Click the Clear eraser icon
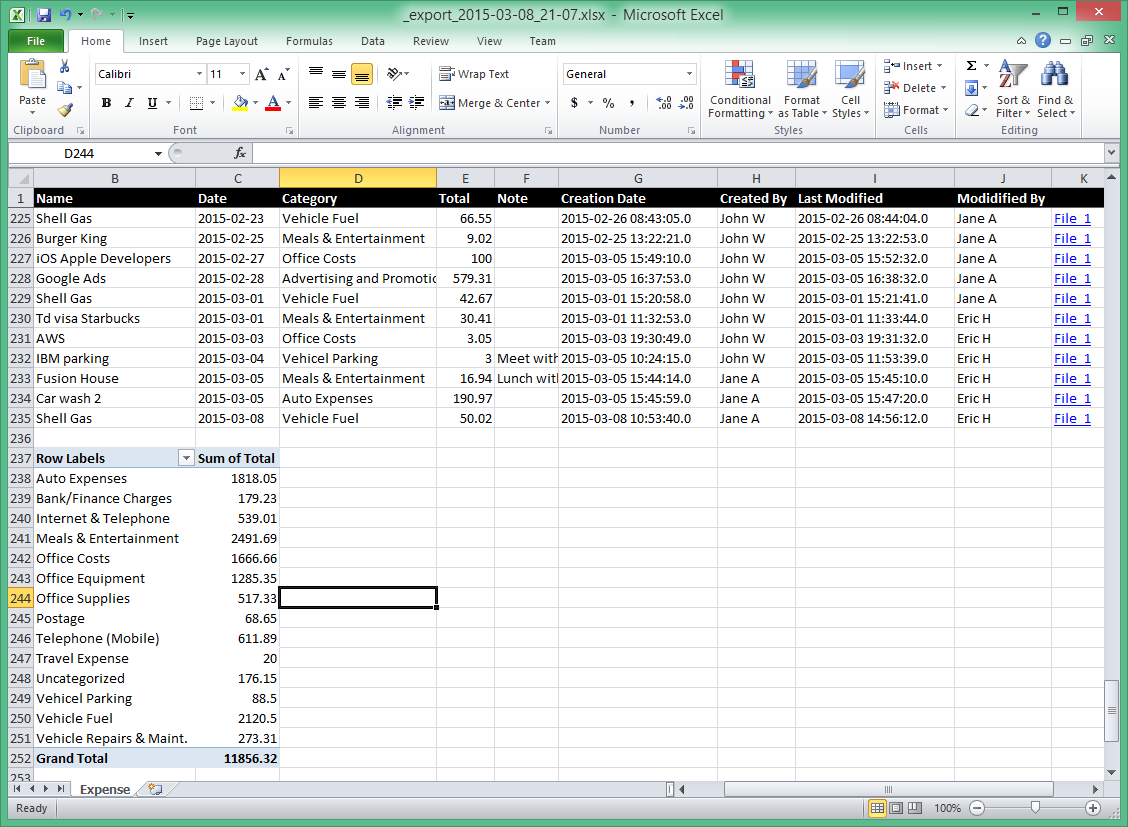Viewport: 1128px width, 827px height. click(972, 110)
